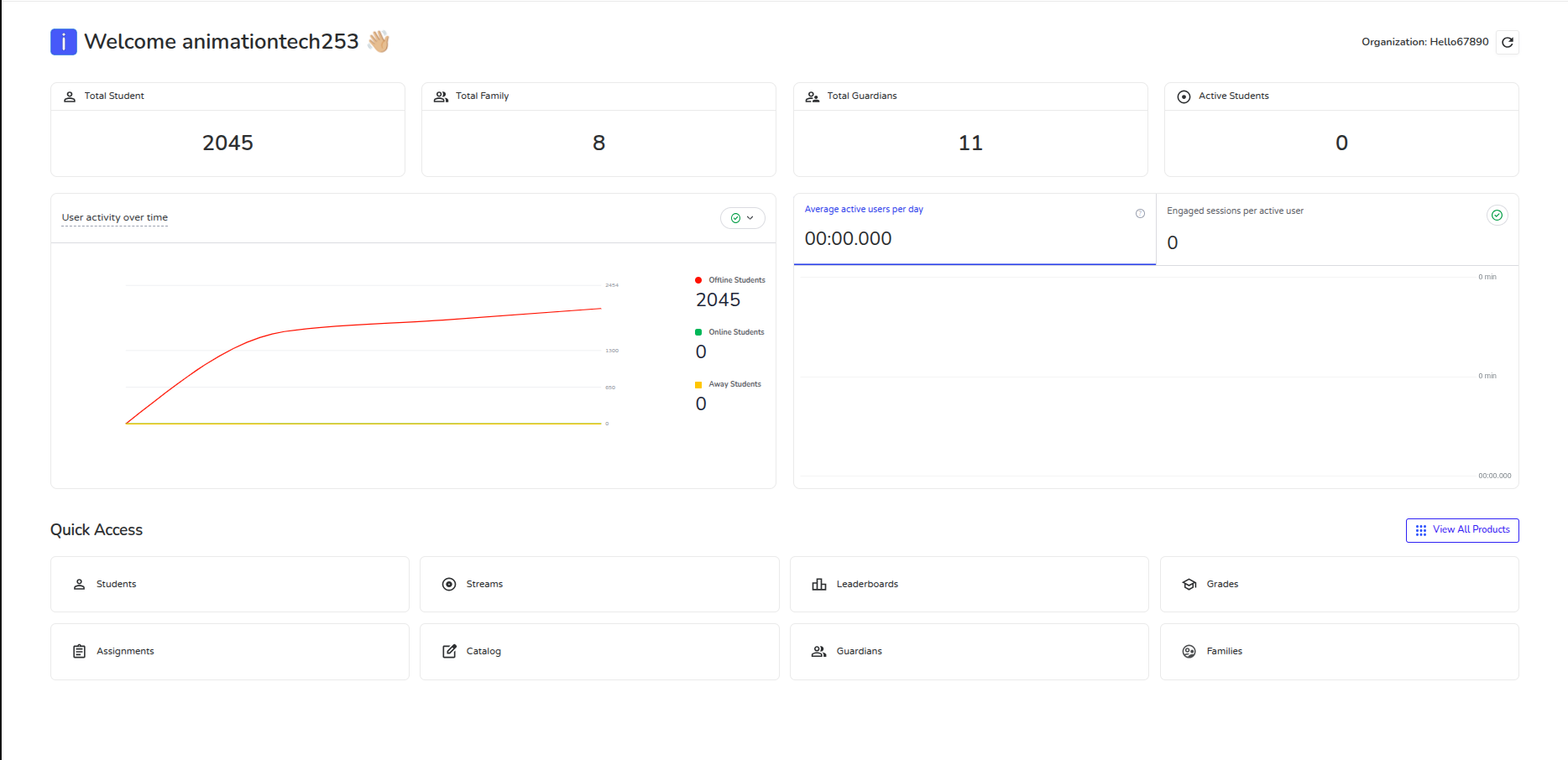This screenshot has height=760, width=1568.
Task: Click the Grades graduation cap icon
Action: coord(1189,584)
